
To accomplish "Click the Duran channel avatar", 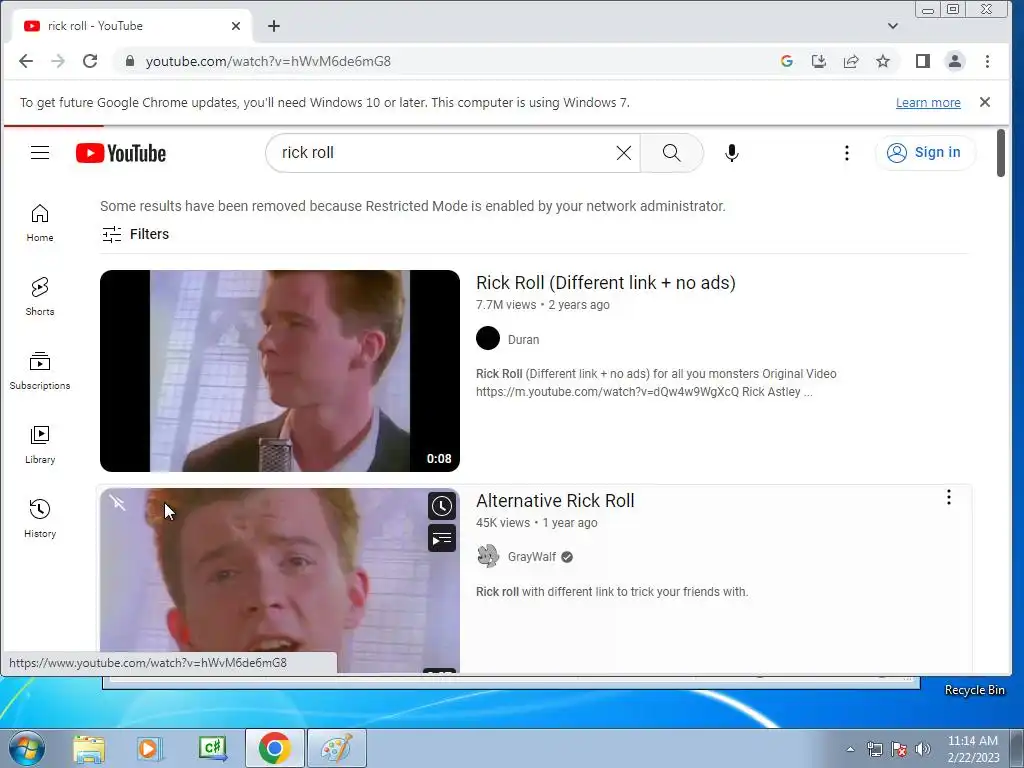I will tap(488, 338).
